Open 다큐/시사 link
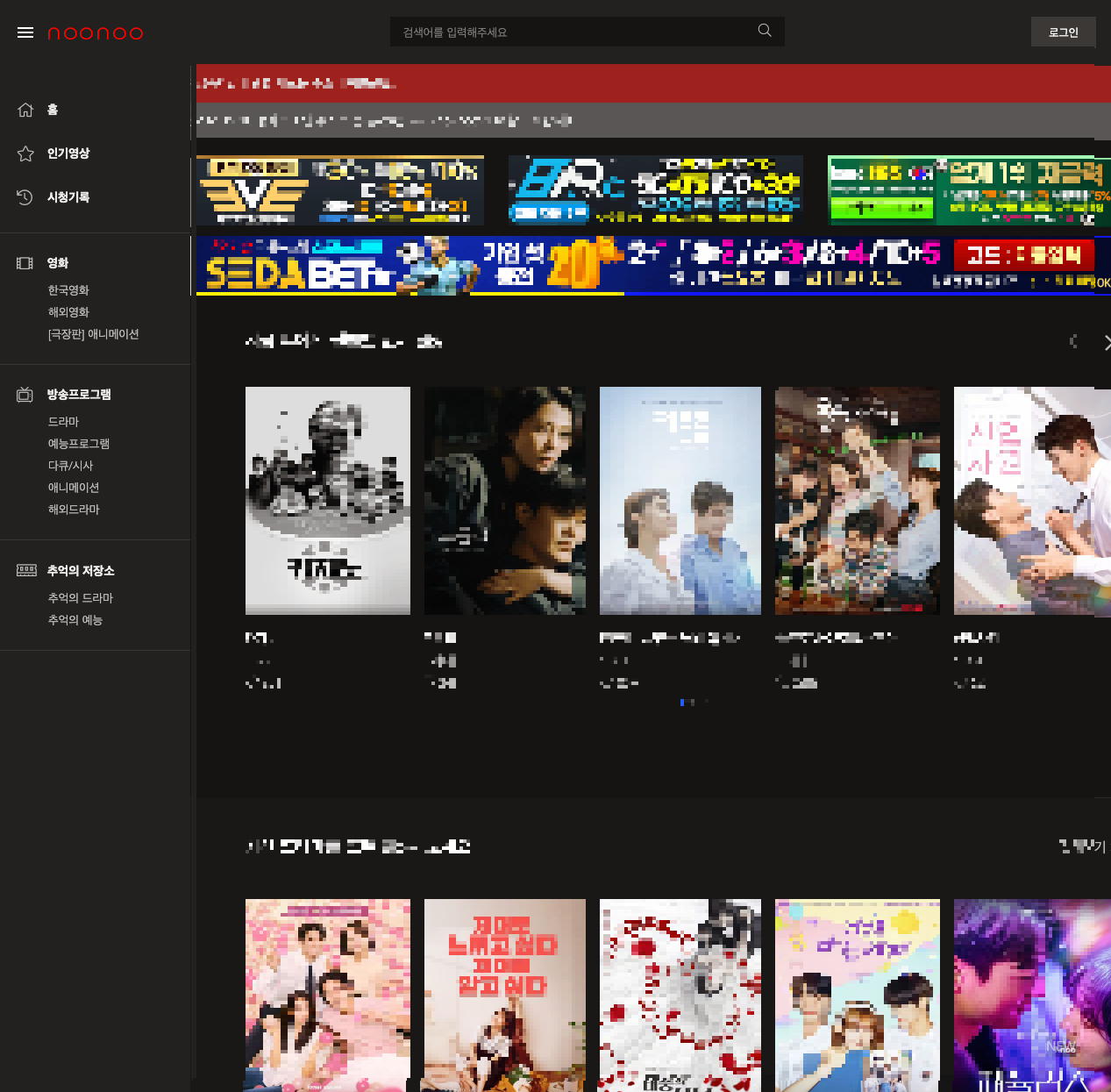This screenshot has height=1092, width=1111. pyautogui.click(x=70, y=466)
